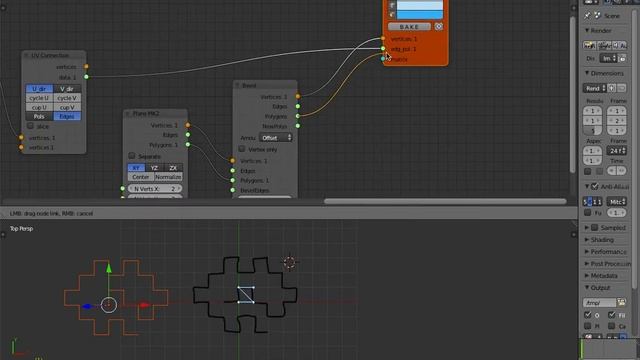The height and width of the screenshot is (360, 640).
Task: Click the remove render preset minus button
Action: [621, 88]
